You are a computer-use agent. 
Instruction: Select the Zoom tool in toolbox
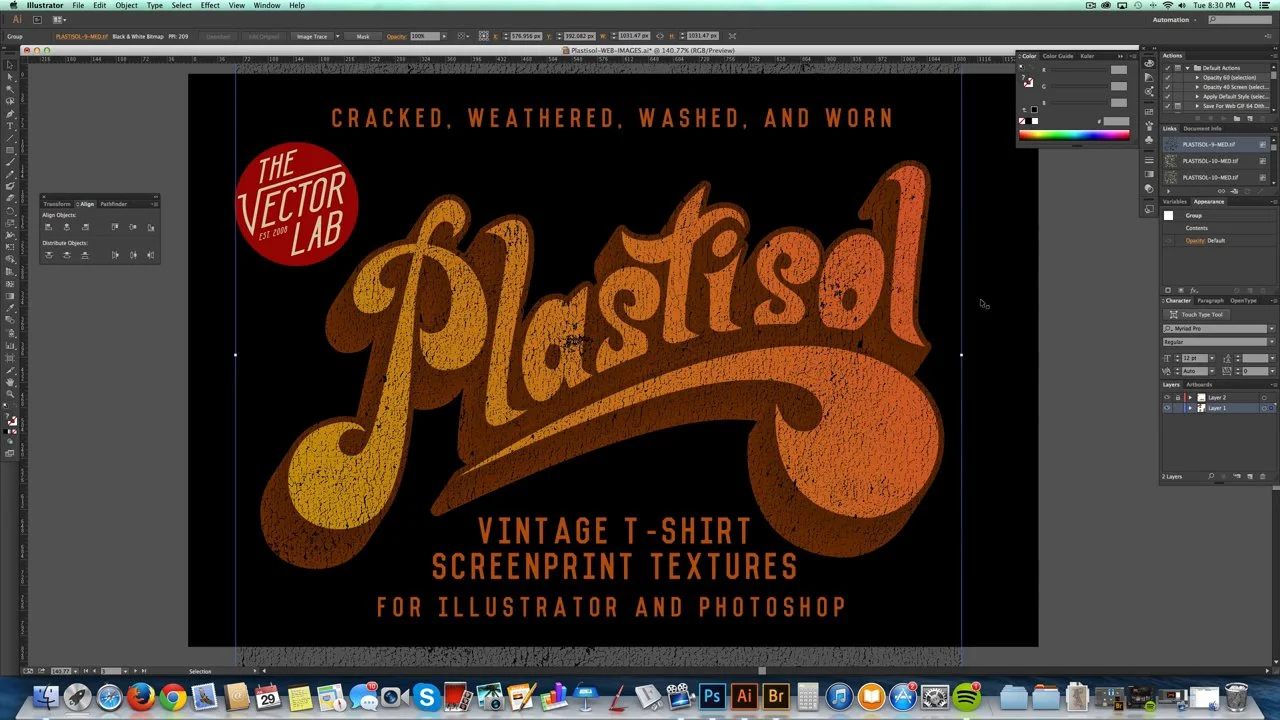click(x=10, y=393)
